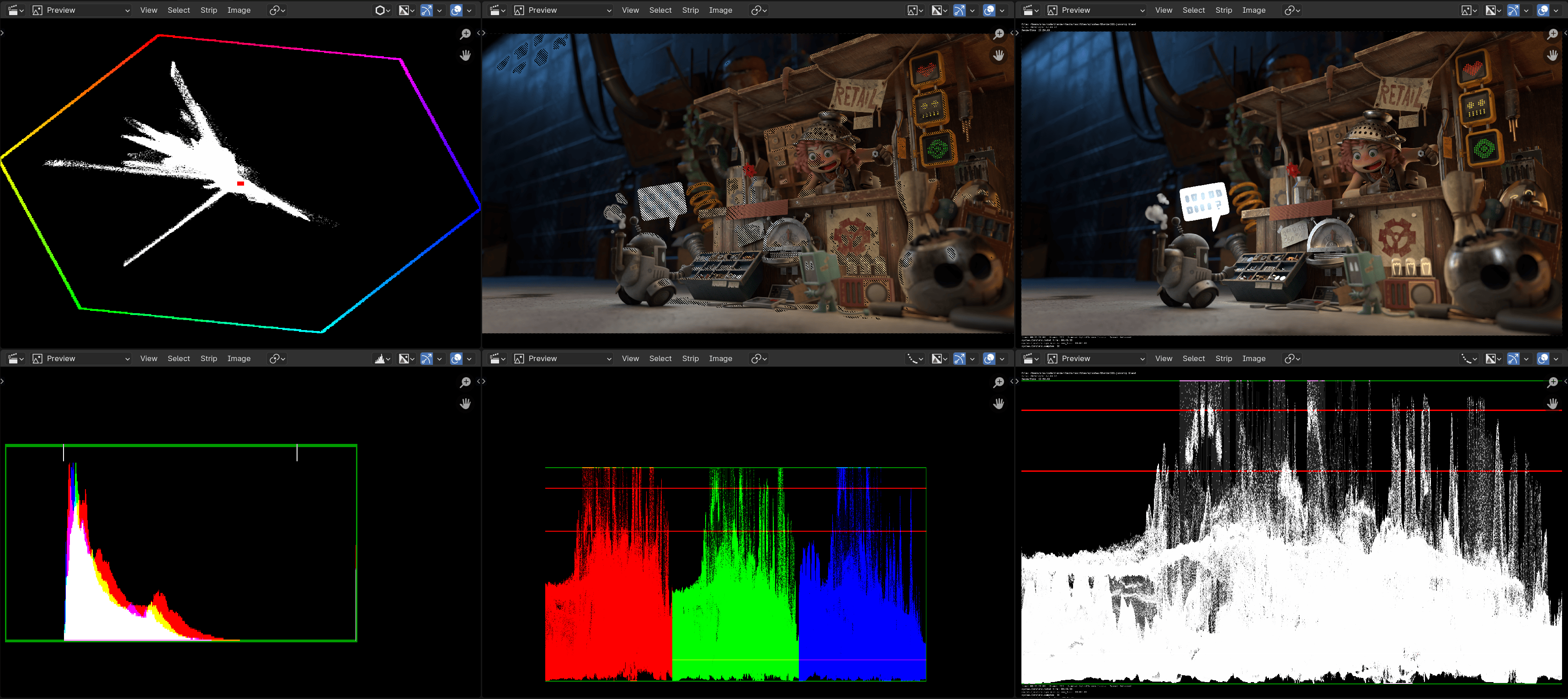Open the editor type selector in the RGB parade panel

point(498,358)
